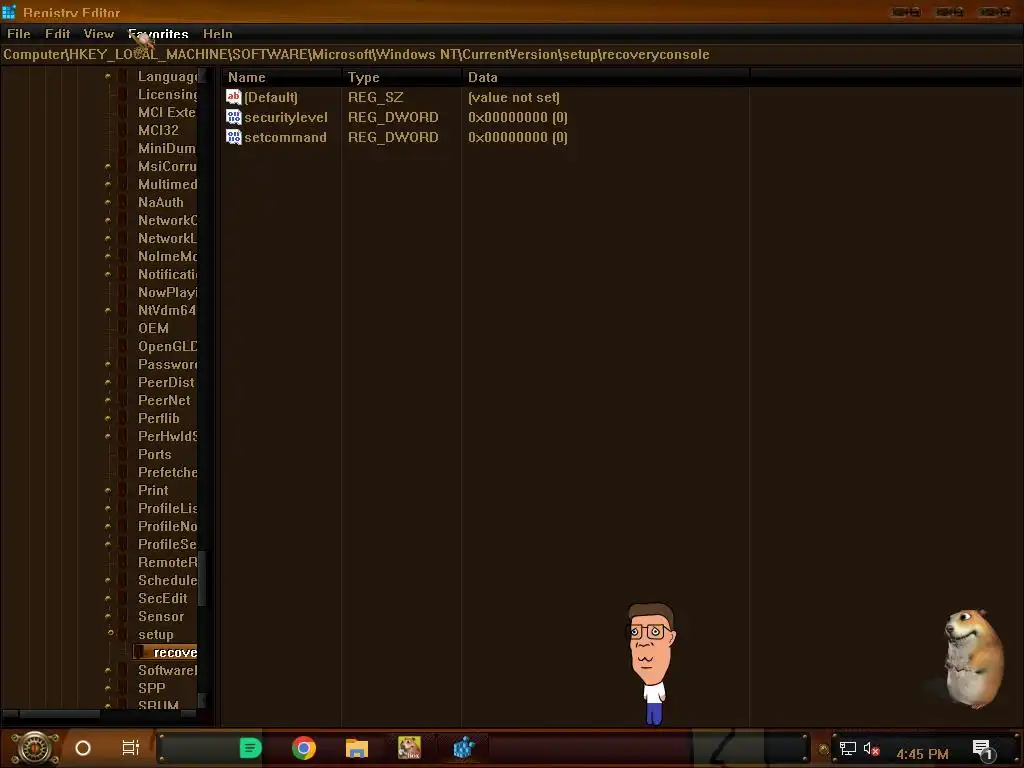Screen dimensions: 1024x768
Task: Click the (value not set) data cell
Action: [x=514, y=97]
